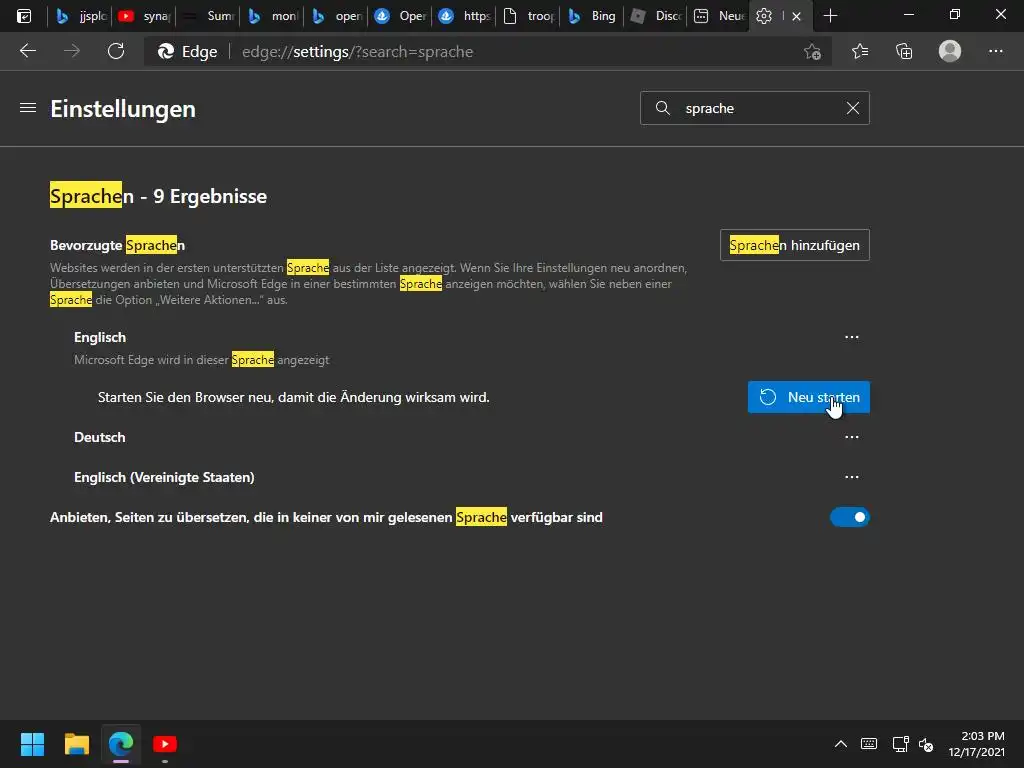This screenshot has width=1024, height=768.
Task: Click the Edge site identity label
Action: tap(187, 52)
